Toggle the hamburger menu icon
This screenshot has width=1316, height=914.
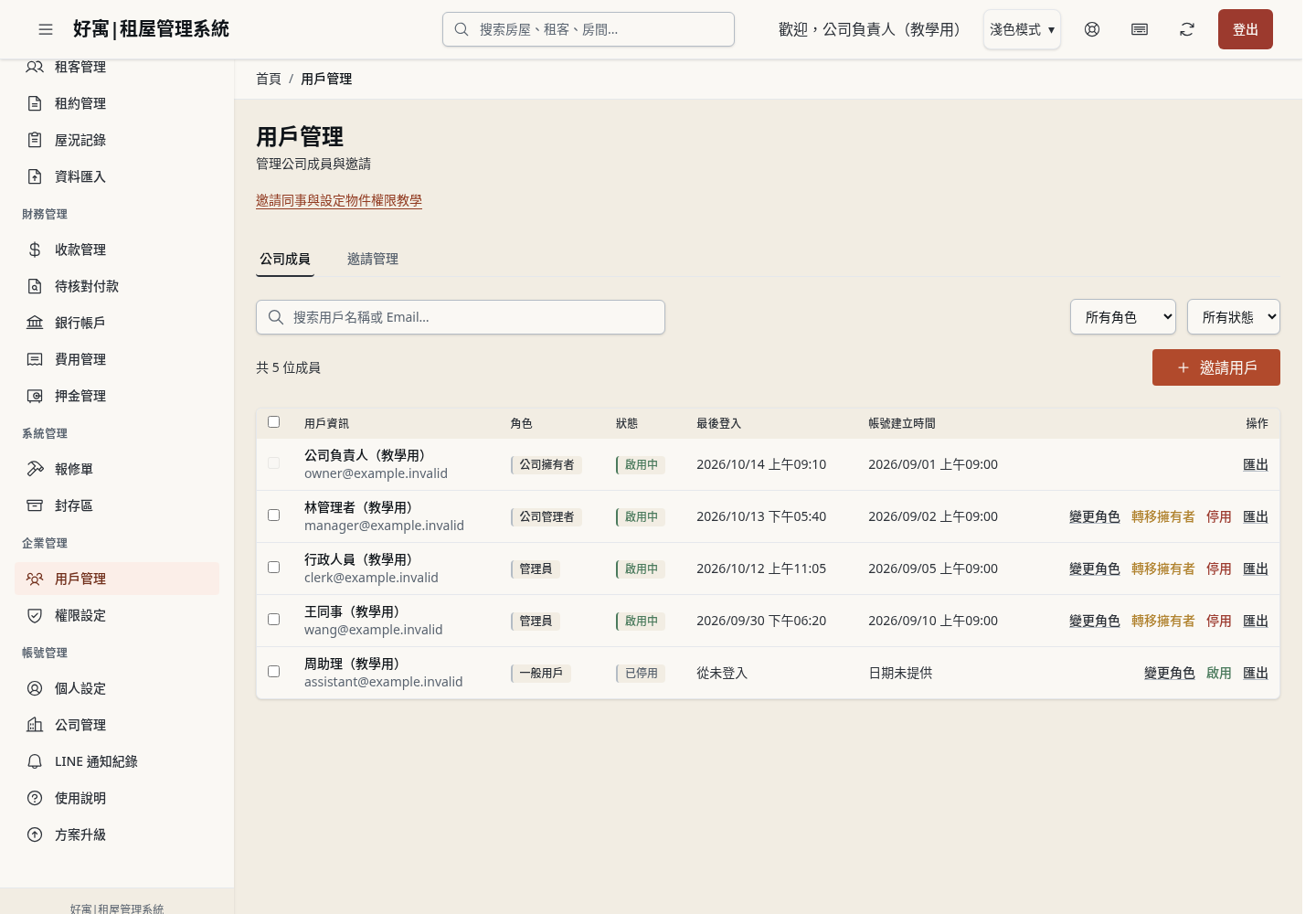(46, 29)
